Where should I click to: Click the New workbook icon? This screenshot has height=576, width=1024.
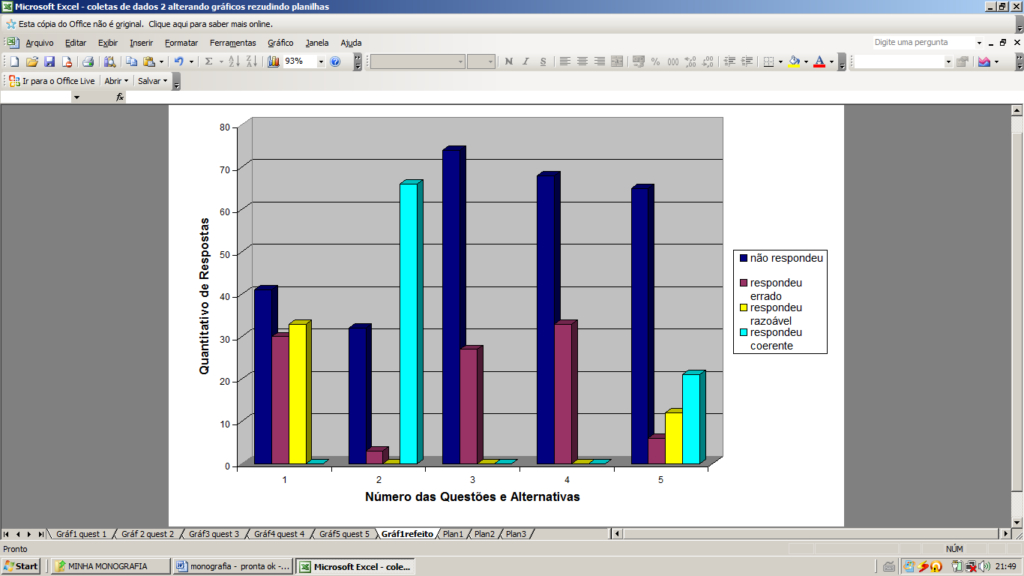point(14,62)
